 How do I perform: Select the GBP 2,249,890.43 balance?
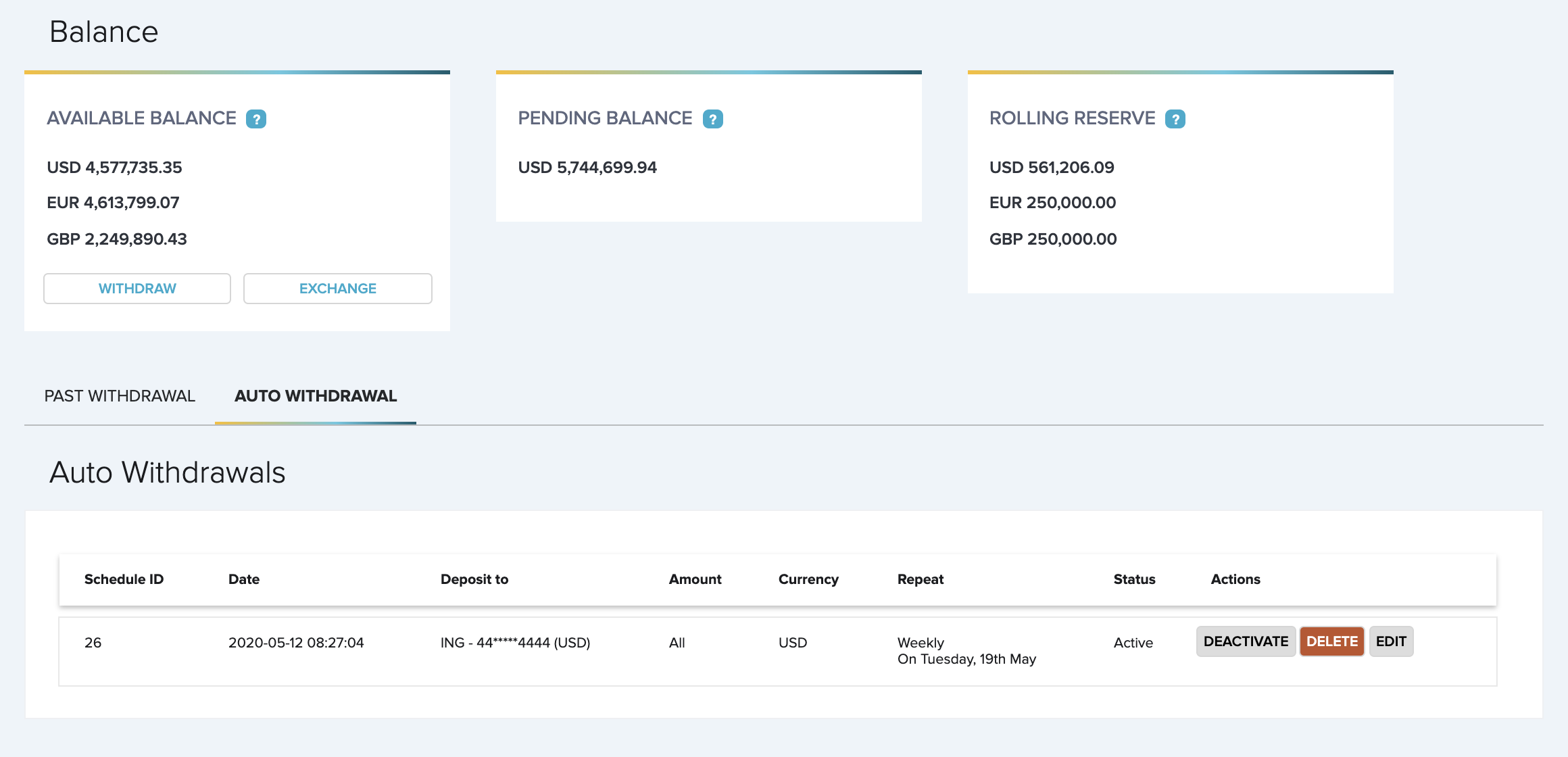point(117,239)
